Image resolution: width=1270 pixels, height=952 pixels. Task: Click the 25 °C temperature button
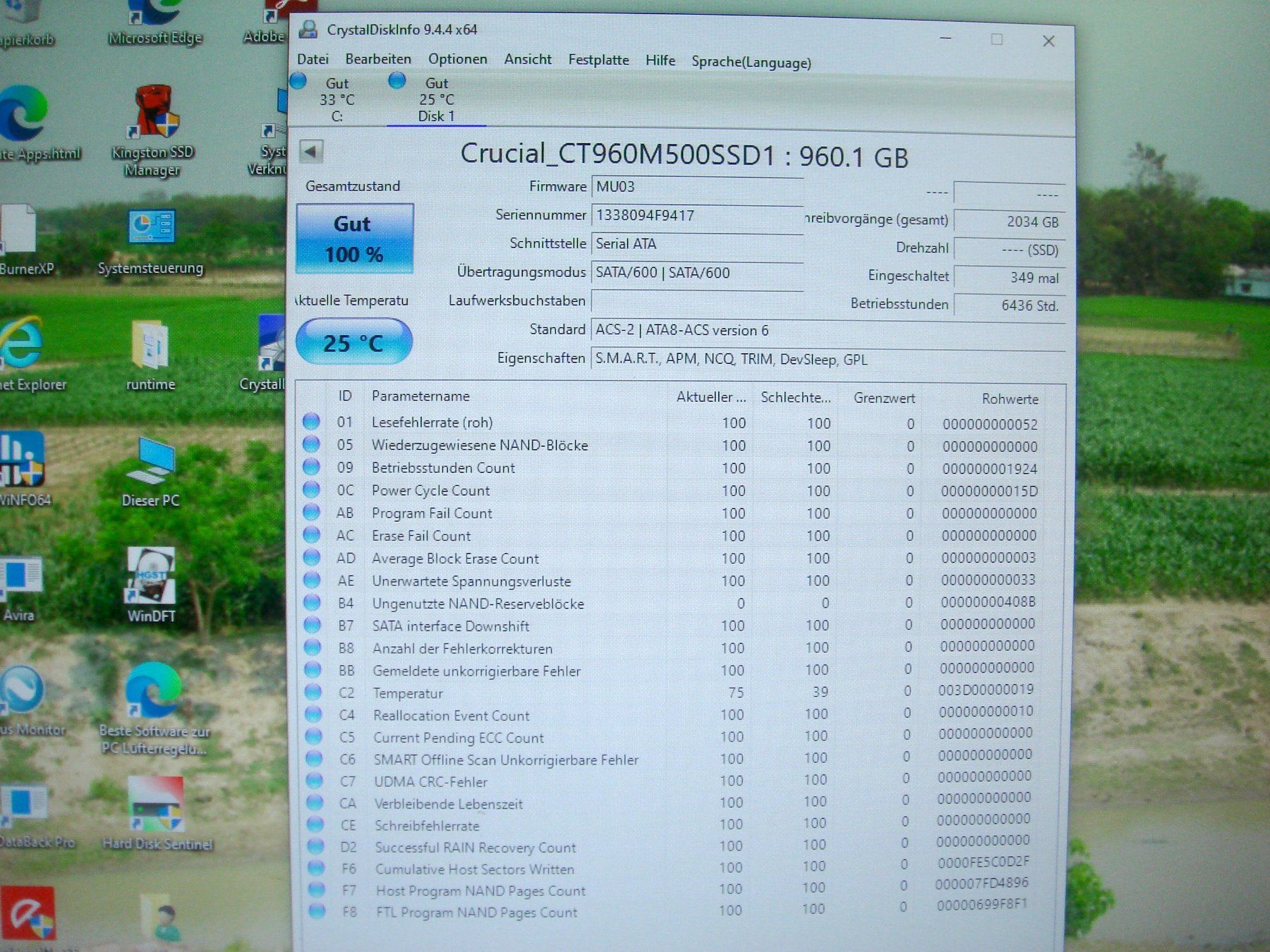(353, 343)
